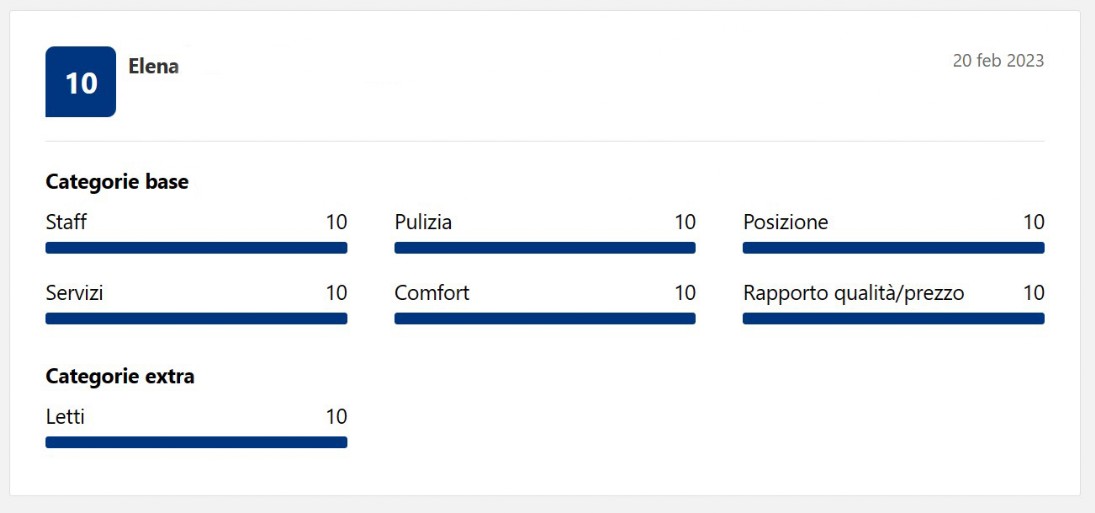Click the Comfort category label

[x=432, y=293]
